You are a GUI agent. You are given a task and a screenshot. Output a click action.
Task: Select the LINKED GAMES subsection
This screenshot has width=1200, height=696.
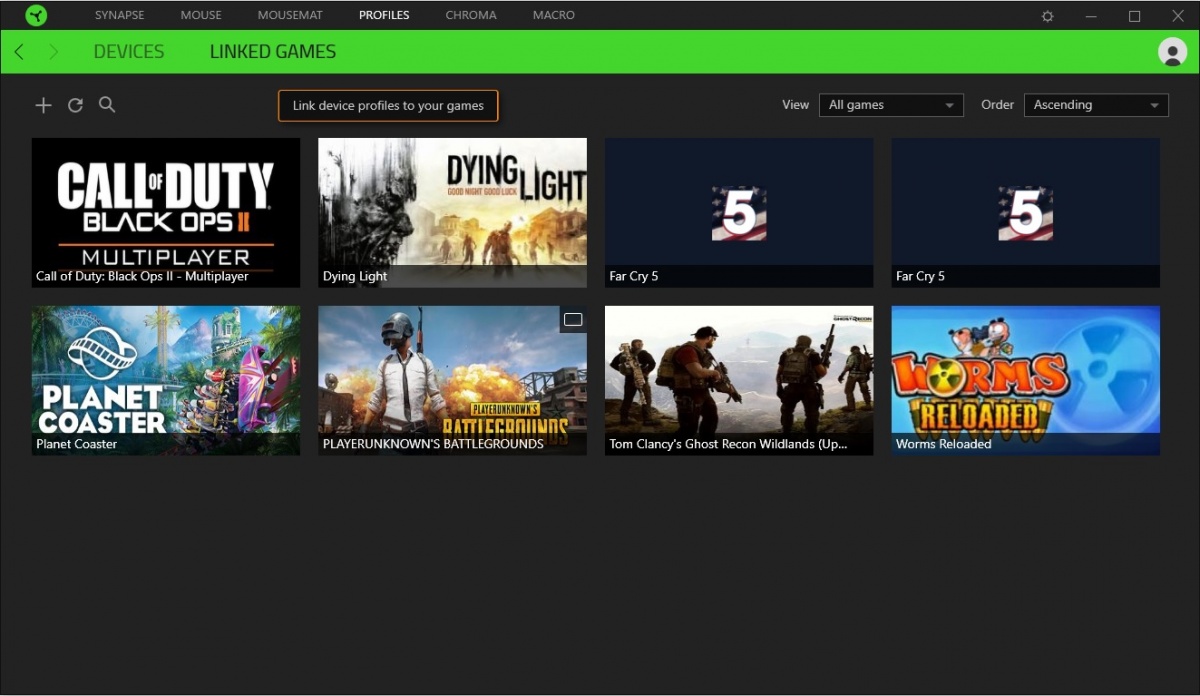273,52
